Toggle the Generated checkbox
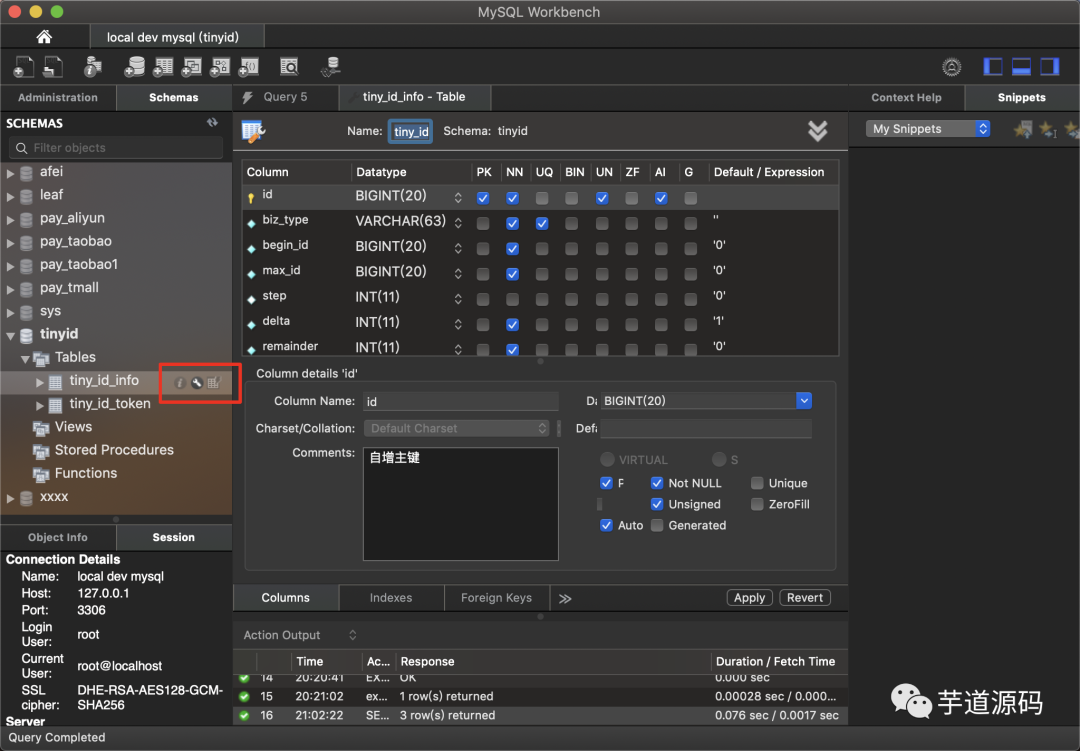 pos(657,525)
